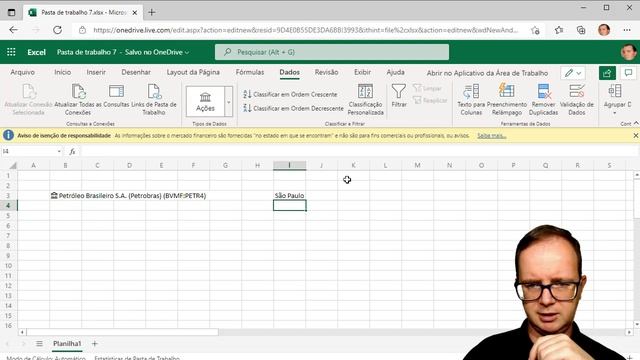Select the cell containing São Paulo
The width and height of the screenshot is (640, 360).
point(289,196)
